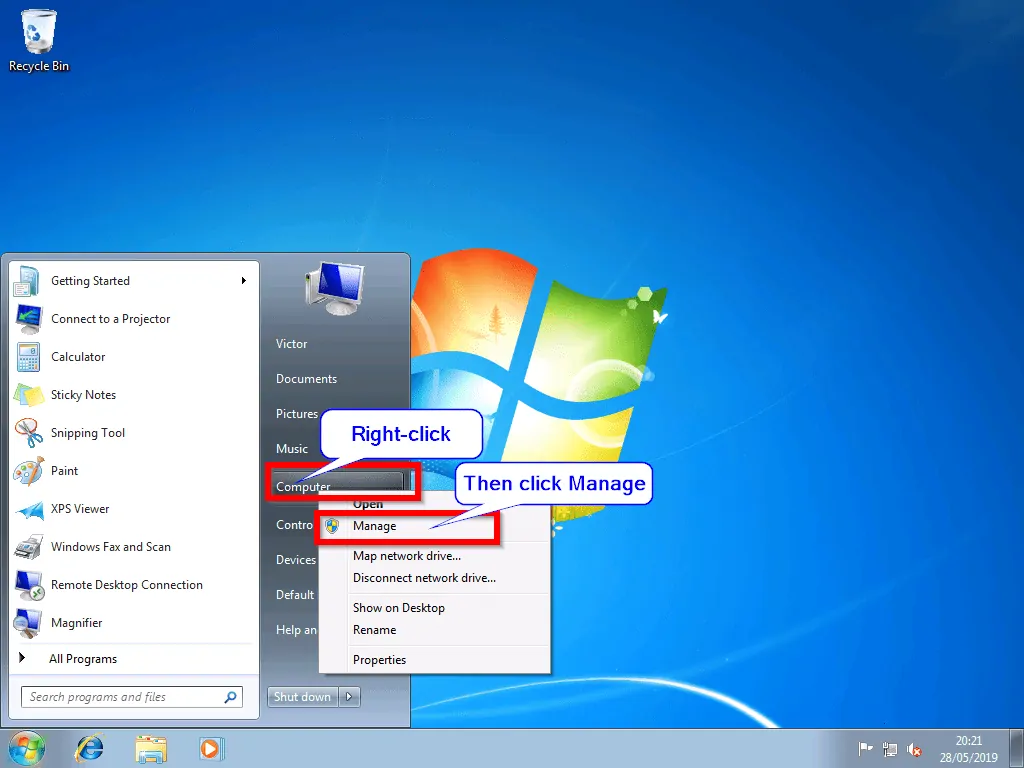The height and width of the screenshot is (768, 1024).
Task: Open Help and Support entry
Action: point(296,630)
